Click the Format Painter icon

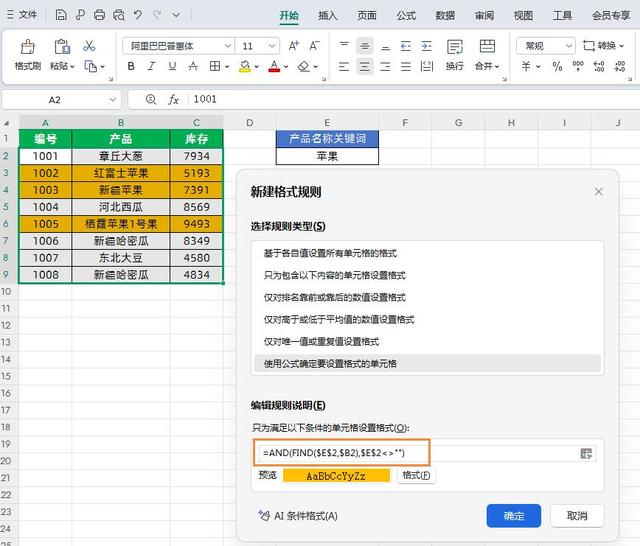pyautogui.click(x=28, y=47)
